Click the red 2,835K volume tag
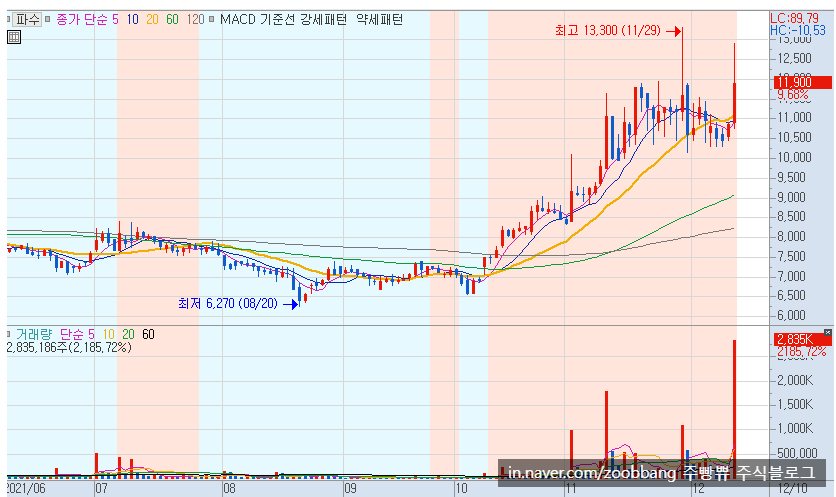This screenshot has height=497, width=836. [802, 339]
